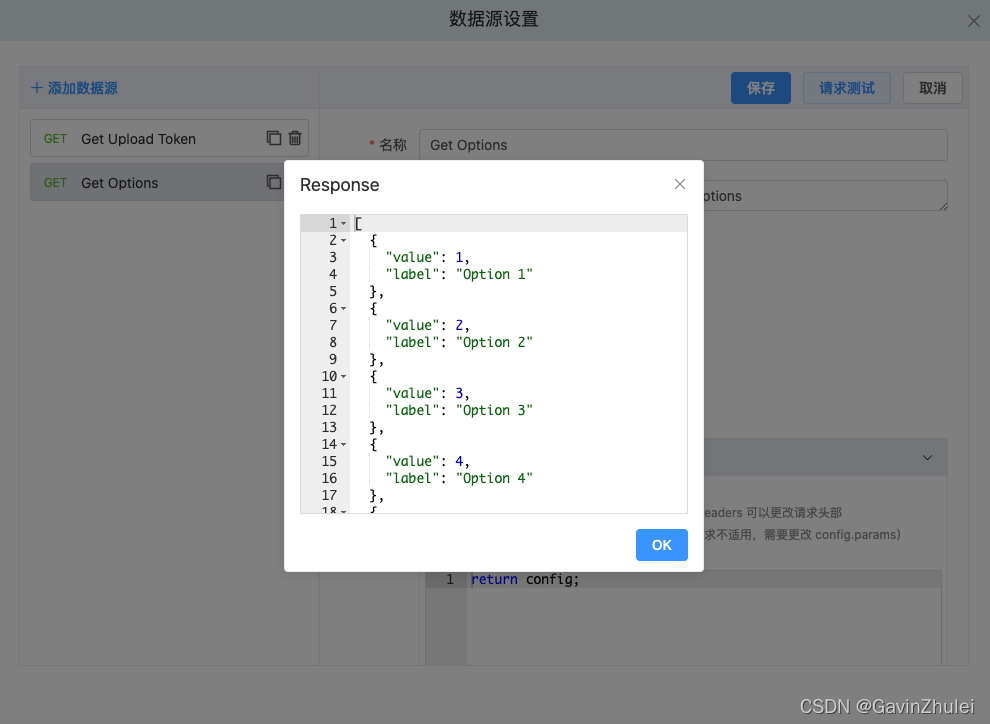Viewport: 990px width, 724px height.
Task: Focus the 名称 field containing Get Options
Action: coord(682,145)
